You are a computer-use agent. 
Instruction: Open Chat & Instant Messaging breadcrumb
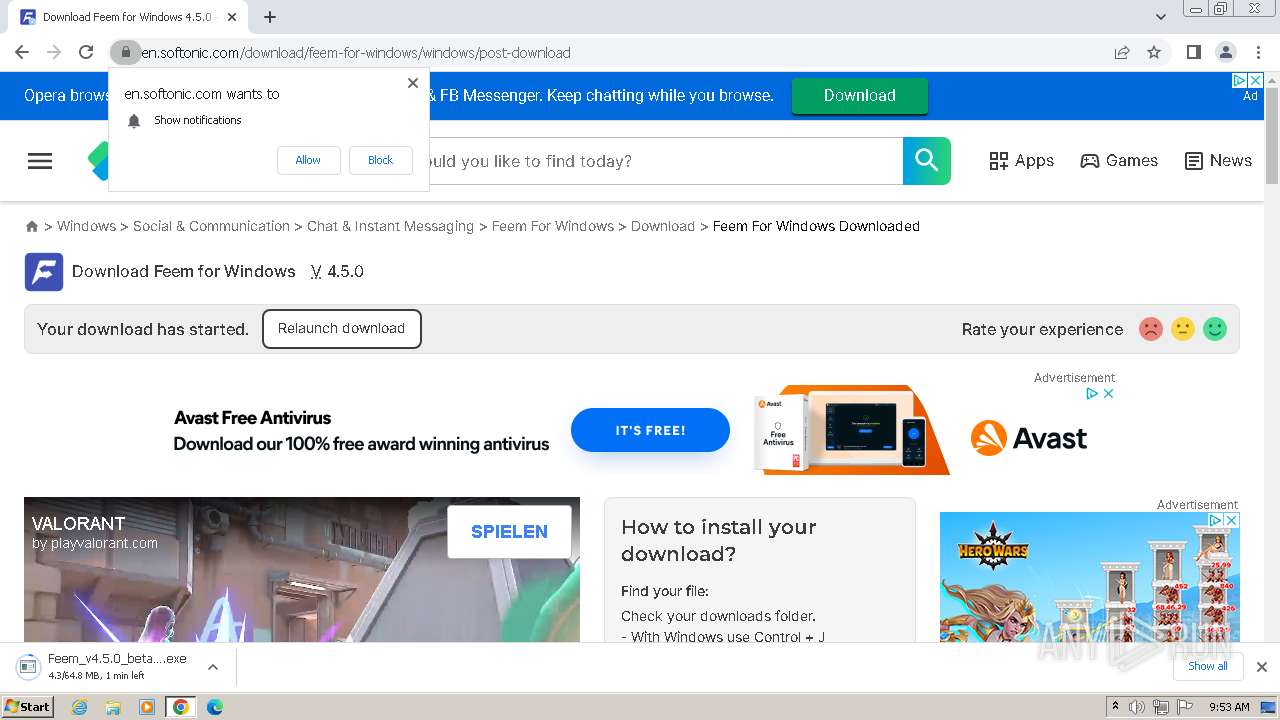(390, 226)
